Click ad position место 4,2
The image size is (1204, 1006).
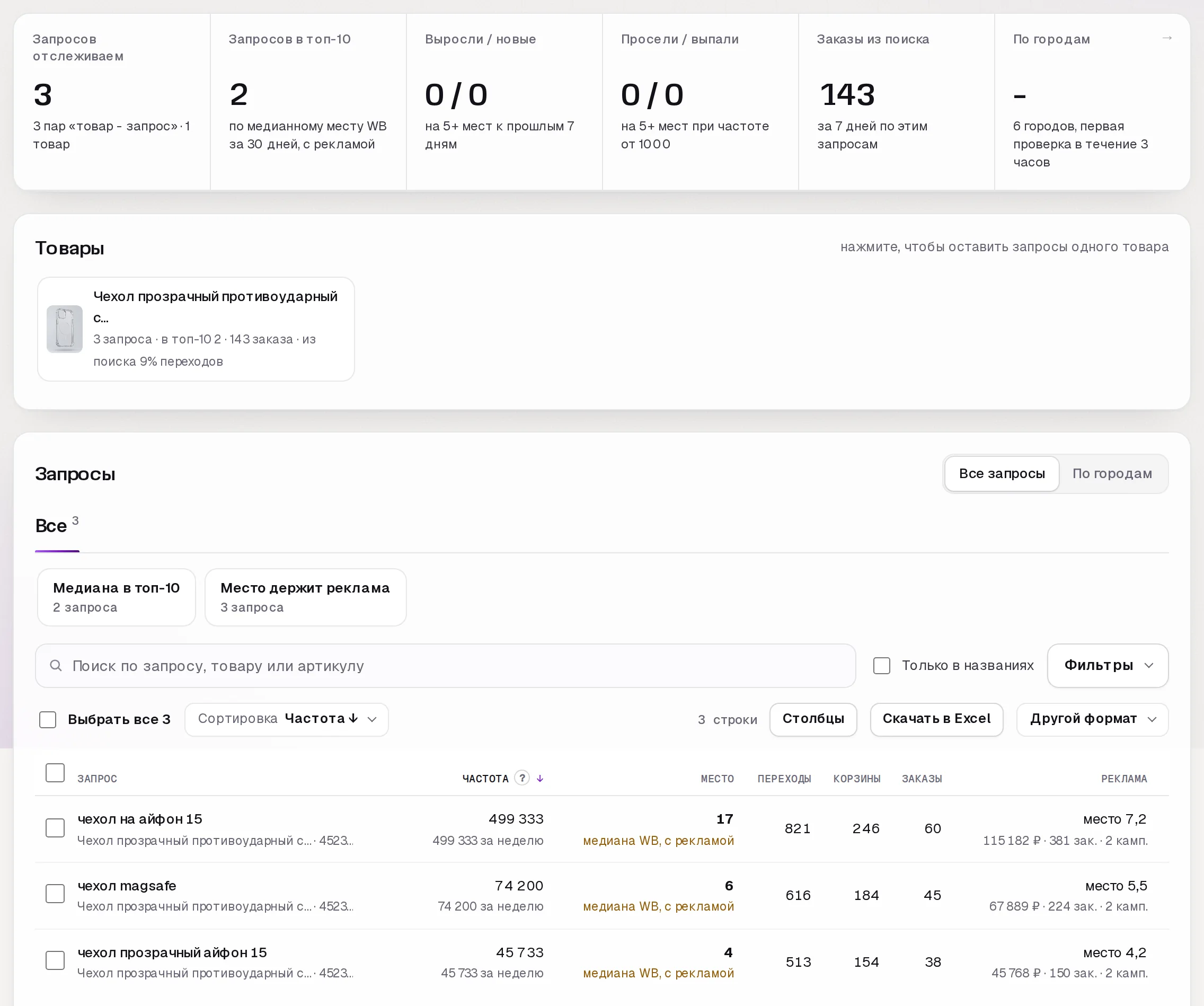[x=1115, y=952]
